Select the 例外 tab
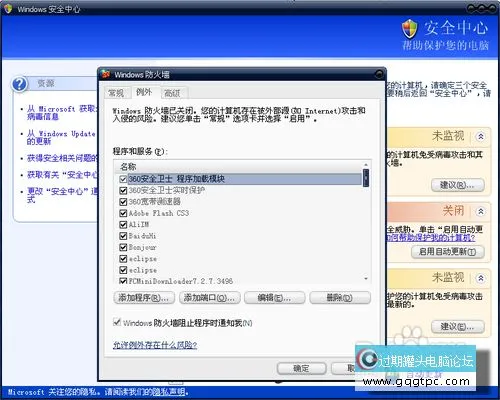The height and width of the screenshot is (400, 500). tap(144, 92)
